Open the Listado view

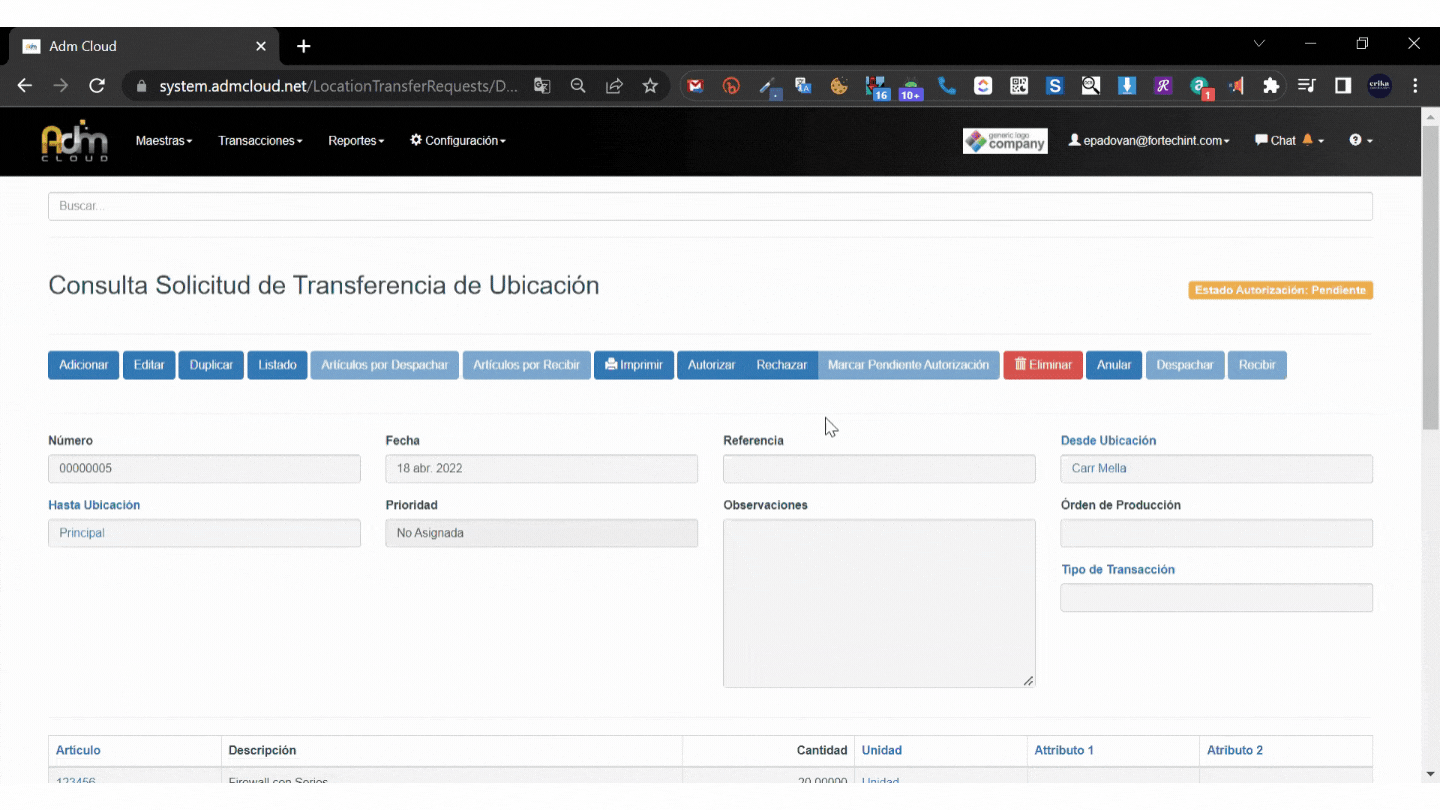coord(277,365)
